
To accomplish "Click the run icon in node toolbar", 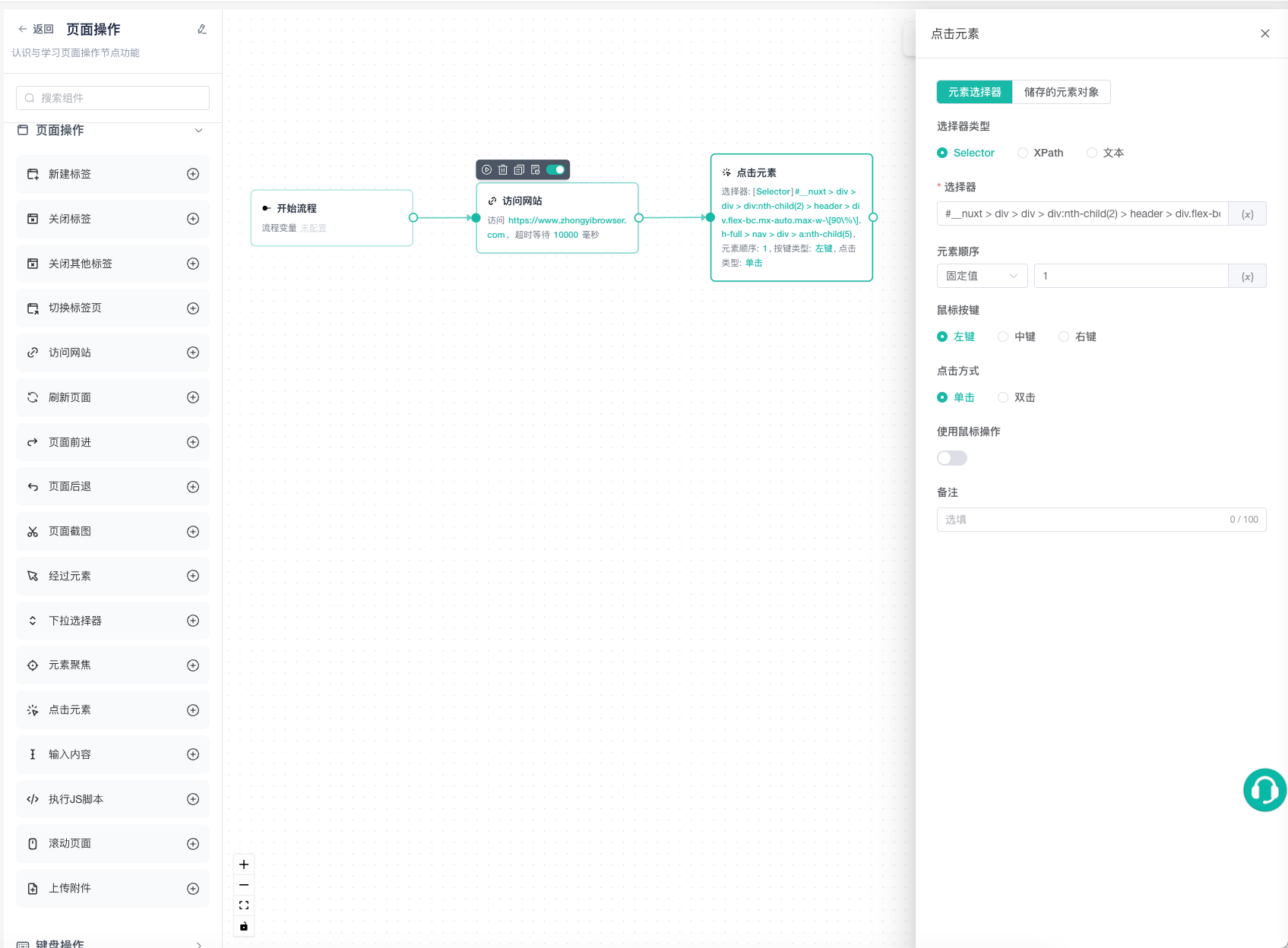I will pyautogui.click(x=486, y=170).
